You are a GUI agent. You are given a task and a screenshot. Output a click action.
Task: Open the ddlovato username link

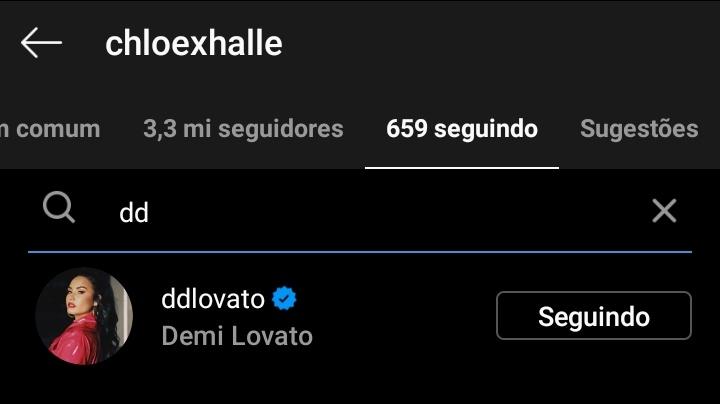click(213, 299)
